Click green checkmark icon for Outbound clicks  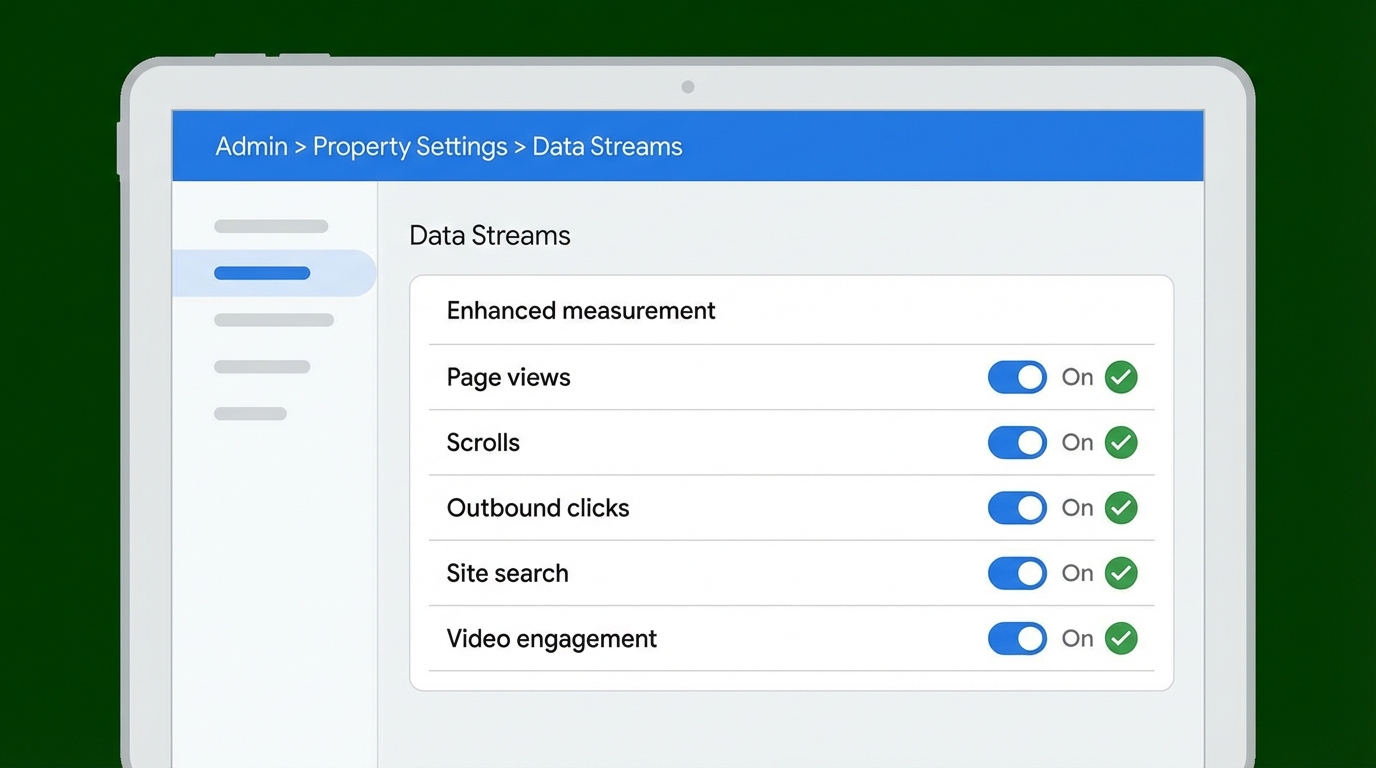coord(1121,508)
